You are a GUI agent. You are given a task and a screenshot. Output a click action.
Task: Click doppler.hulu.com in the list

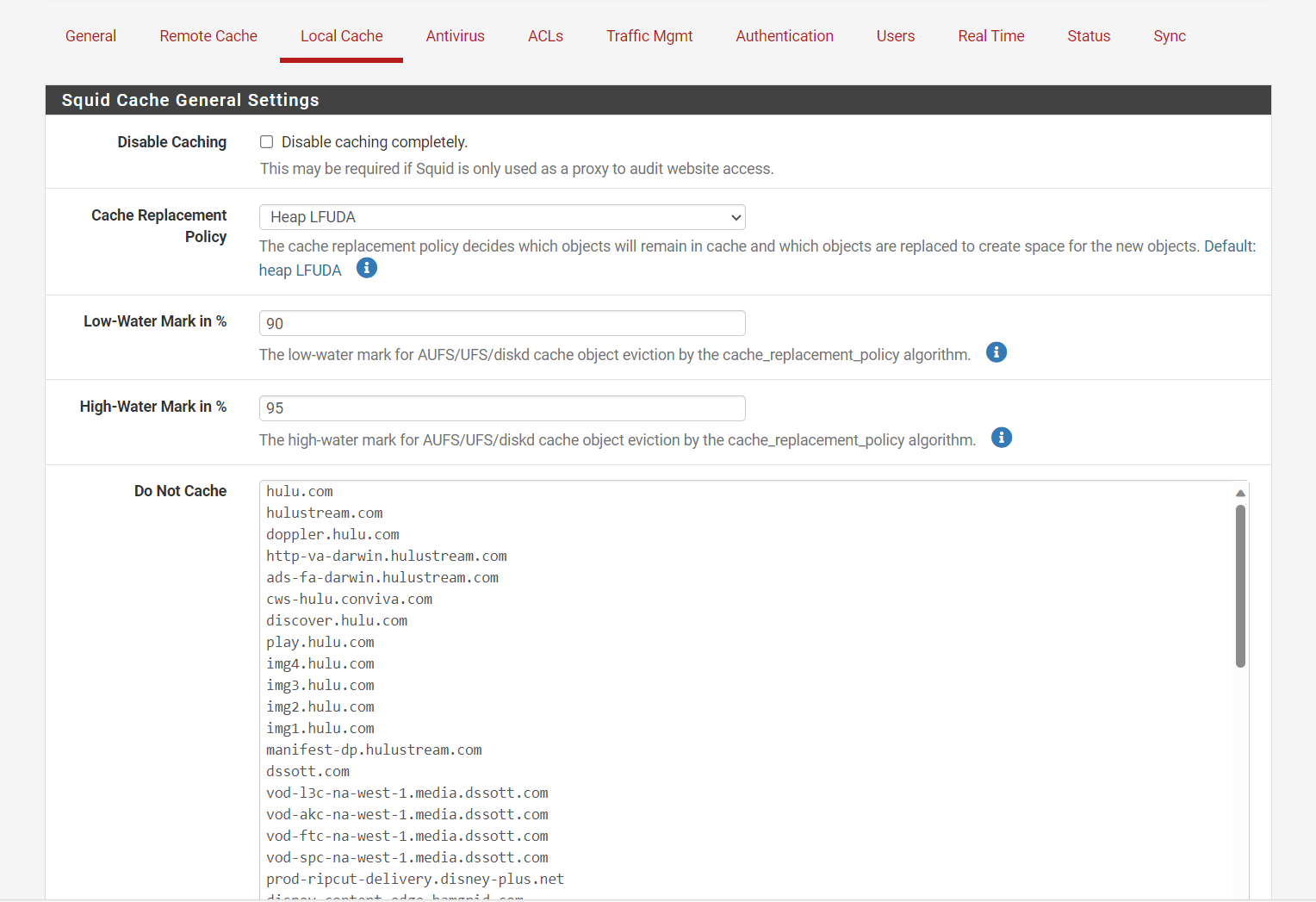click(x=332, y=534)
